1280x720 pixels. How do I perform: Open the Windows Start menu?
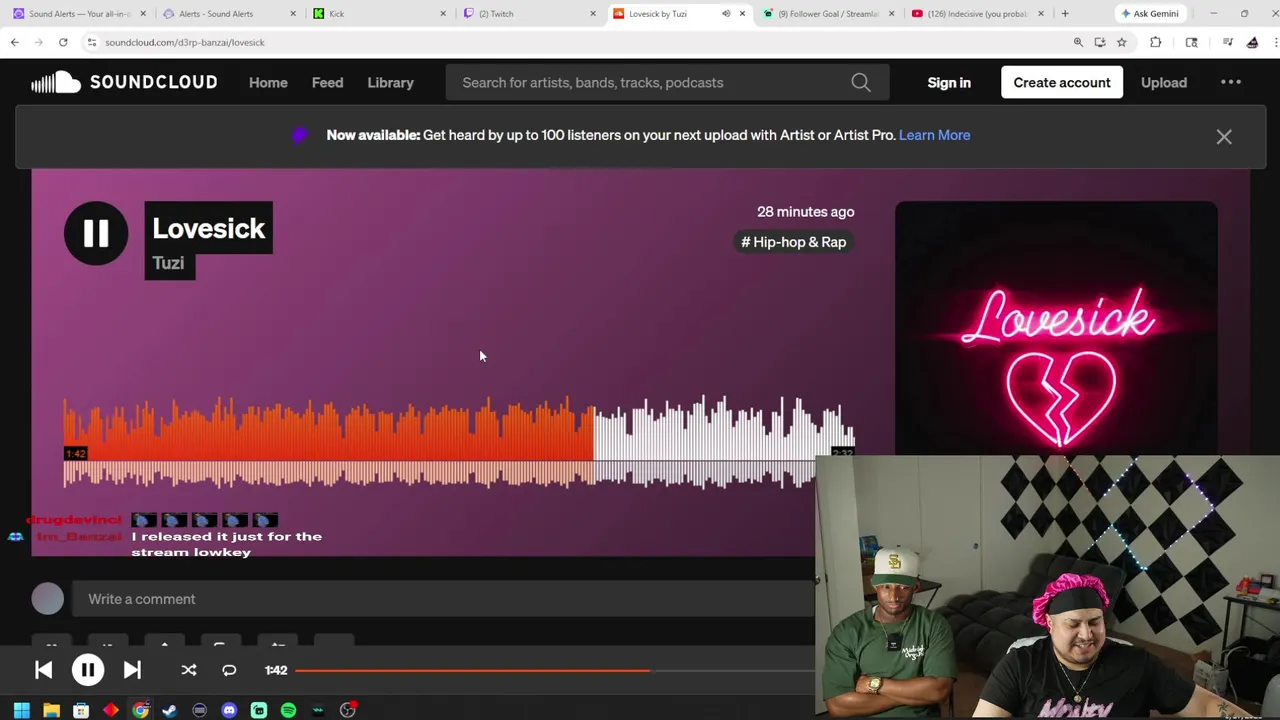(21, 710)
